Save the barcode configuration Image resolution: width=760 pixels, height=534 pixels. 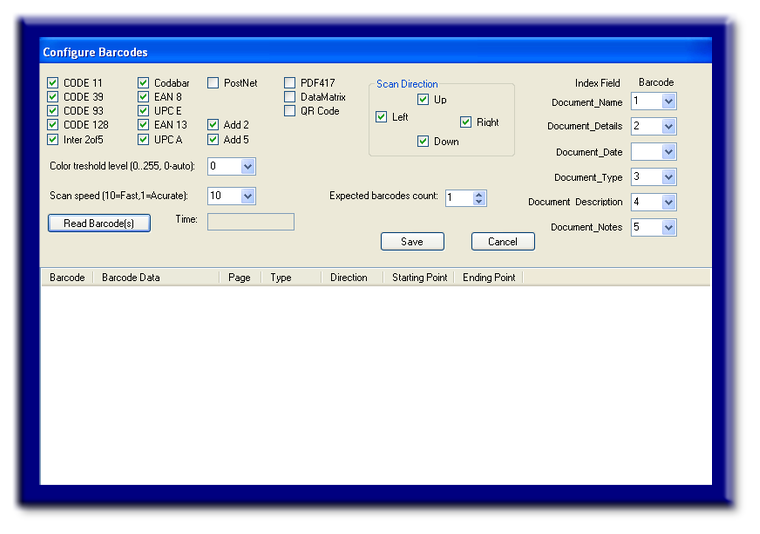click(x=412, y=241)
